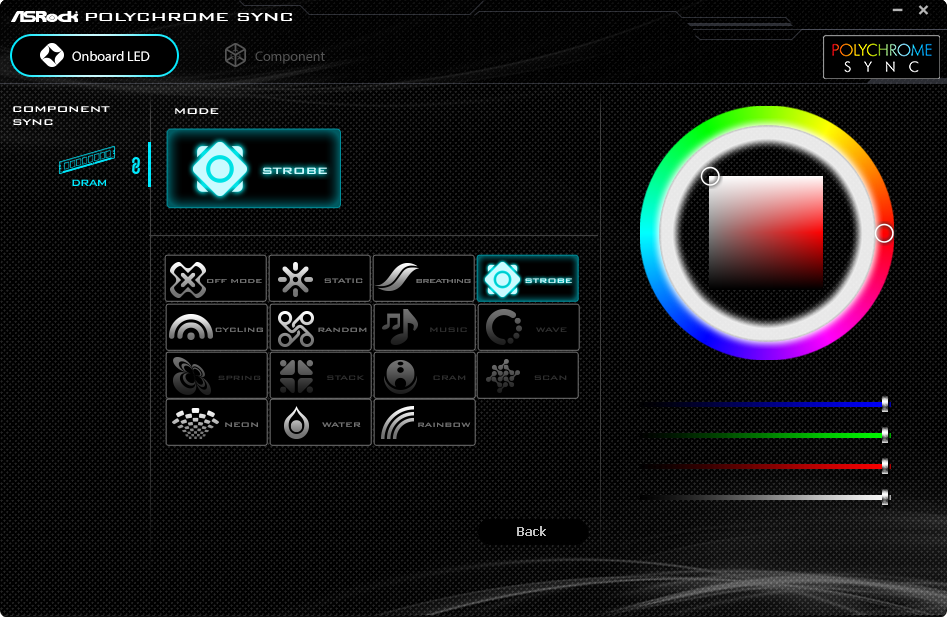
Task: Pick a color in the red gradient square
Action: point(766,232)
